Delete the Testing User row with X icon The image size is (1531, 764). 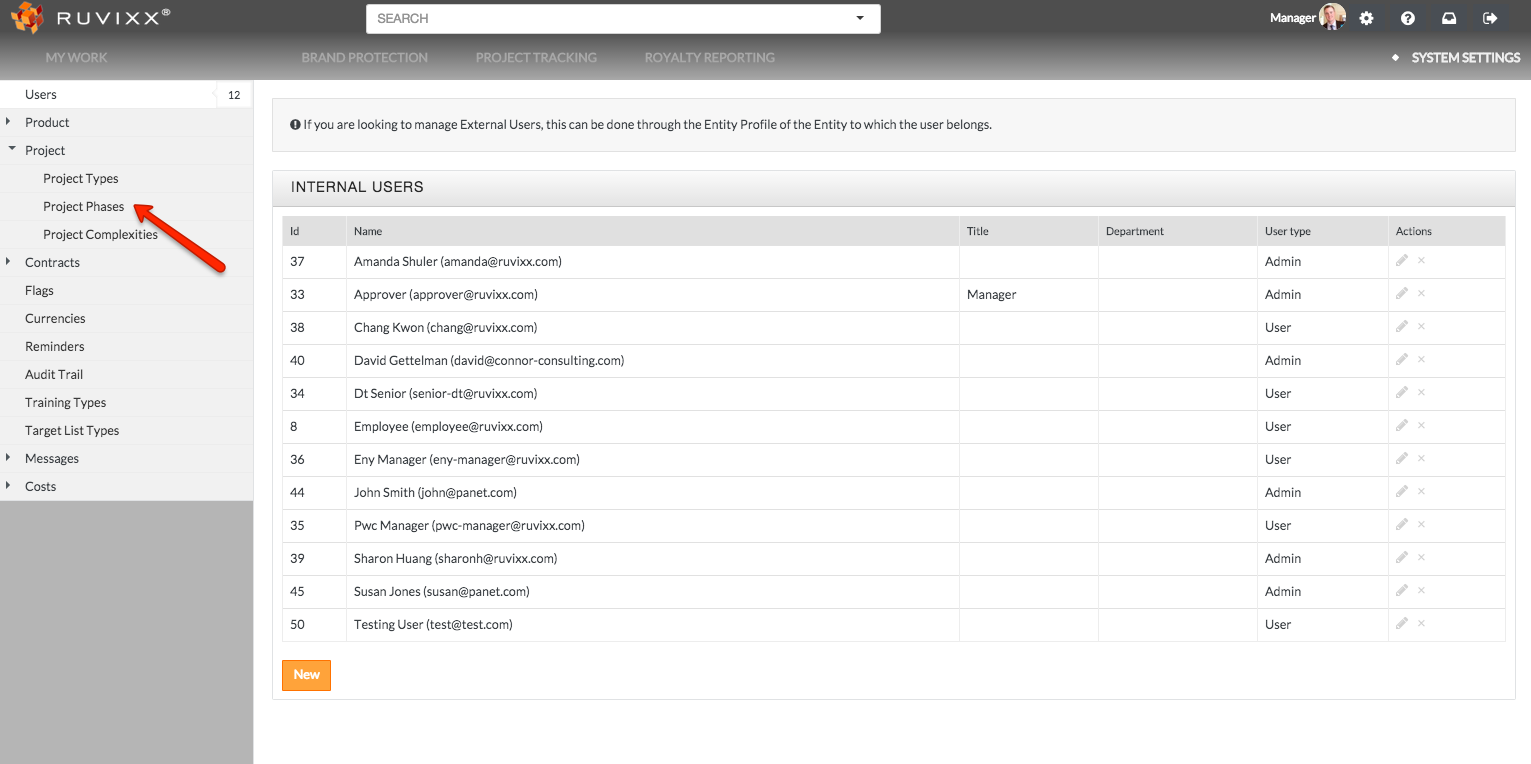[1421, 624]
